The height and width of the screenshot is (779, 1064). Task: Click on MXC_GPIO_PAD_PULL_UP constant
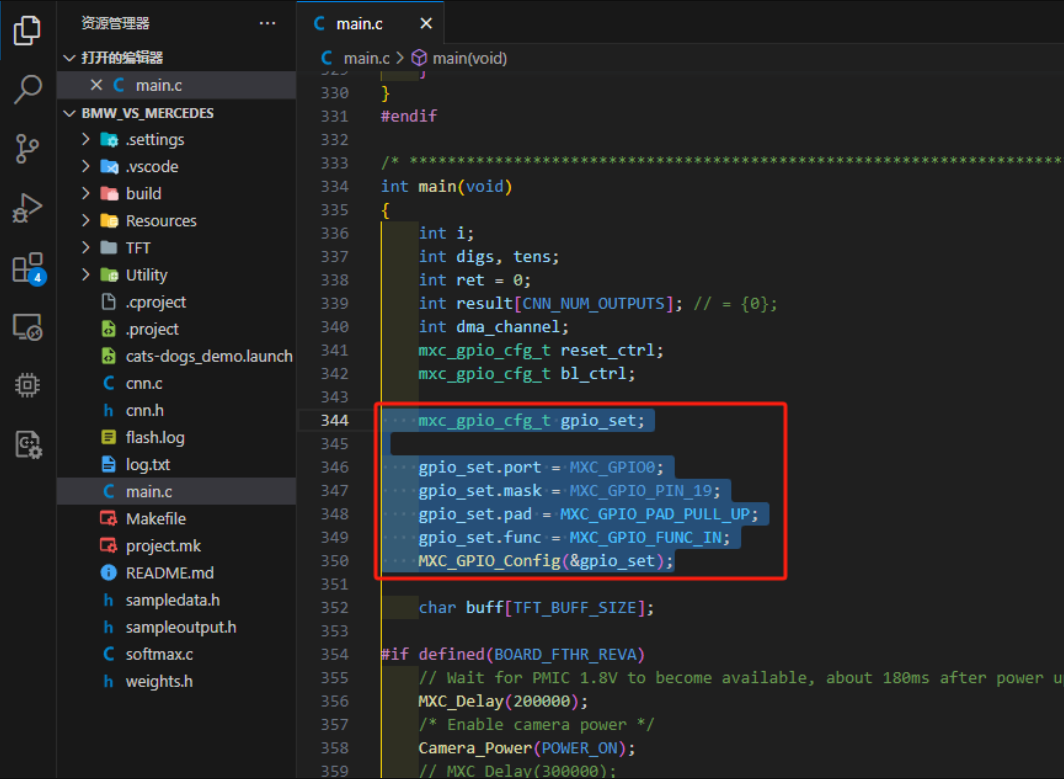point(655,514)
